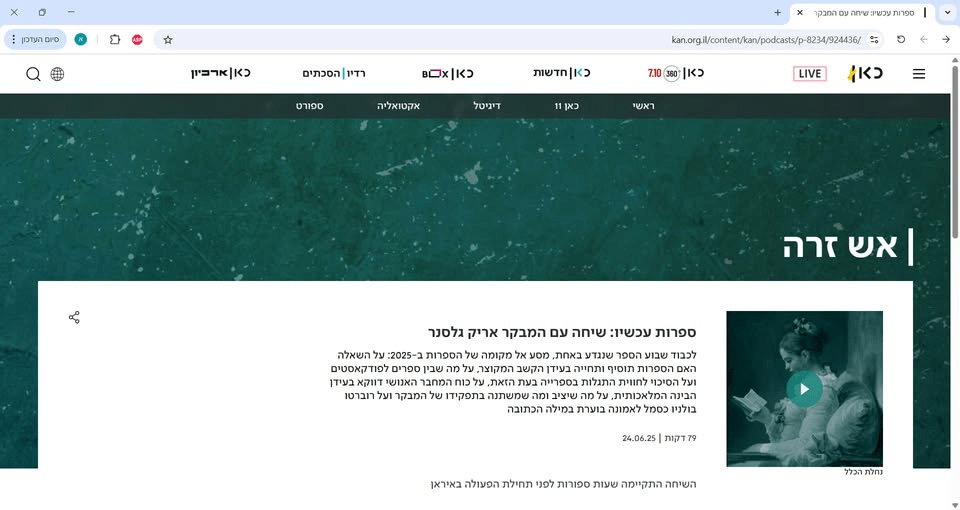Click the ABP adblock extension icon
The width and height of the screenshot is (960, 510).
pyautogui.click(x=138, y=39)
